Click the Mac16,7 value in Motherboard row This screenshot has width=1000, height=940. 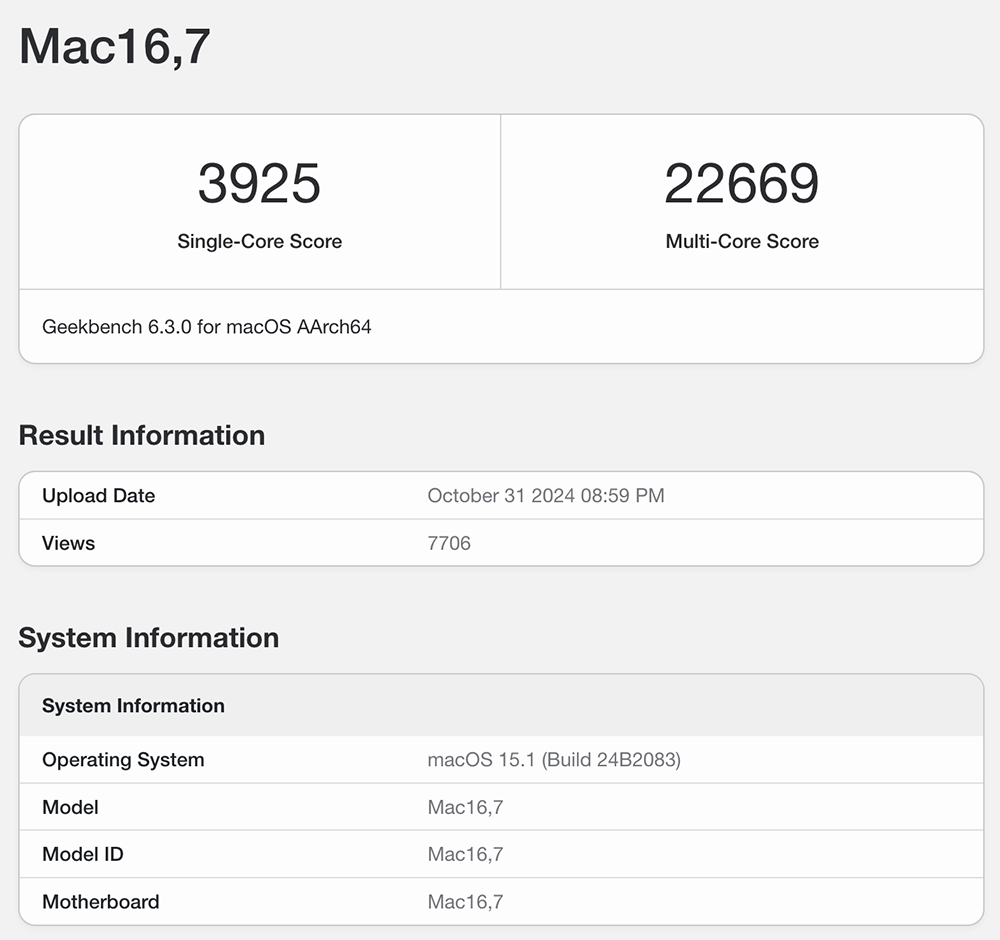tap(464, 902)
